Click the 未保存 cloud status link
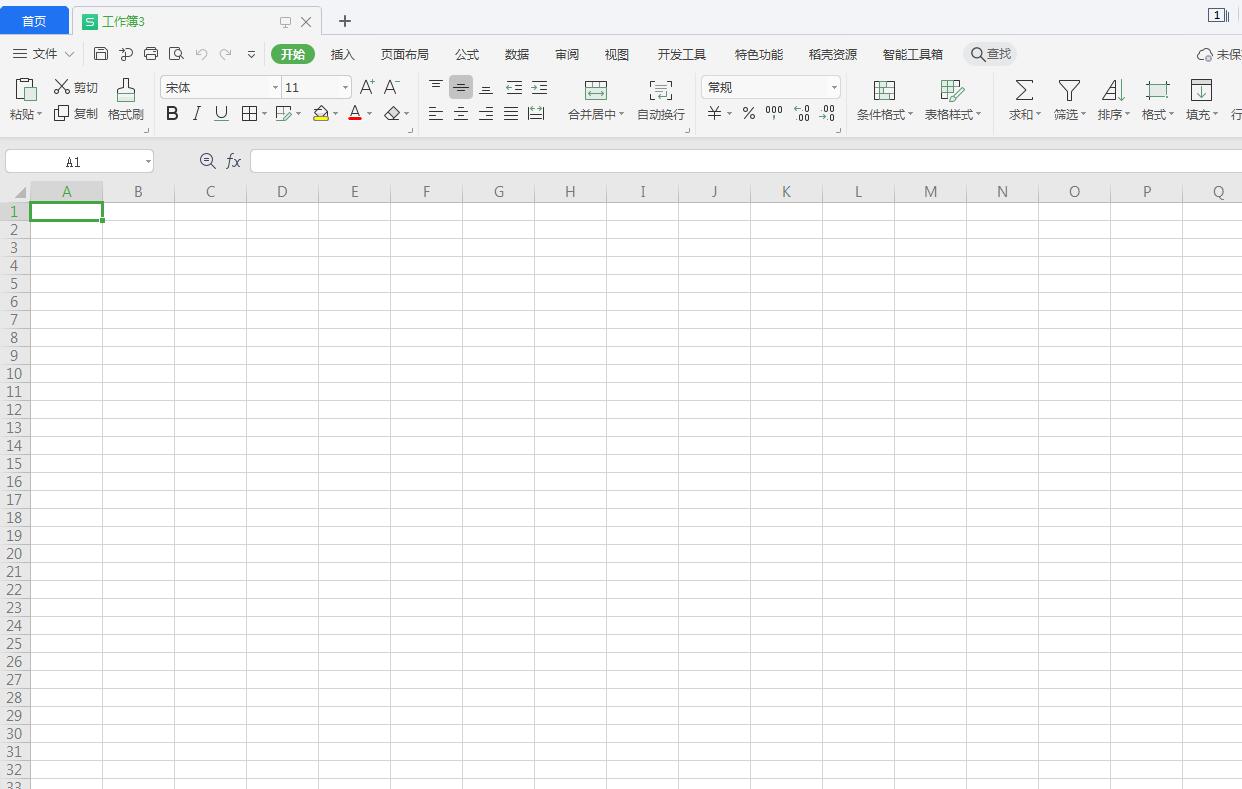 (1220, 54)
